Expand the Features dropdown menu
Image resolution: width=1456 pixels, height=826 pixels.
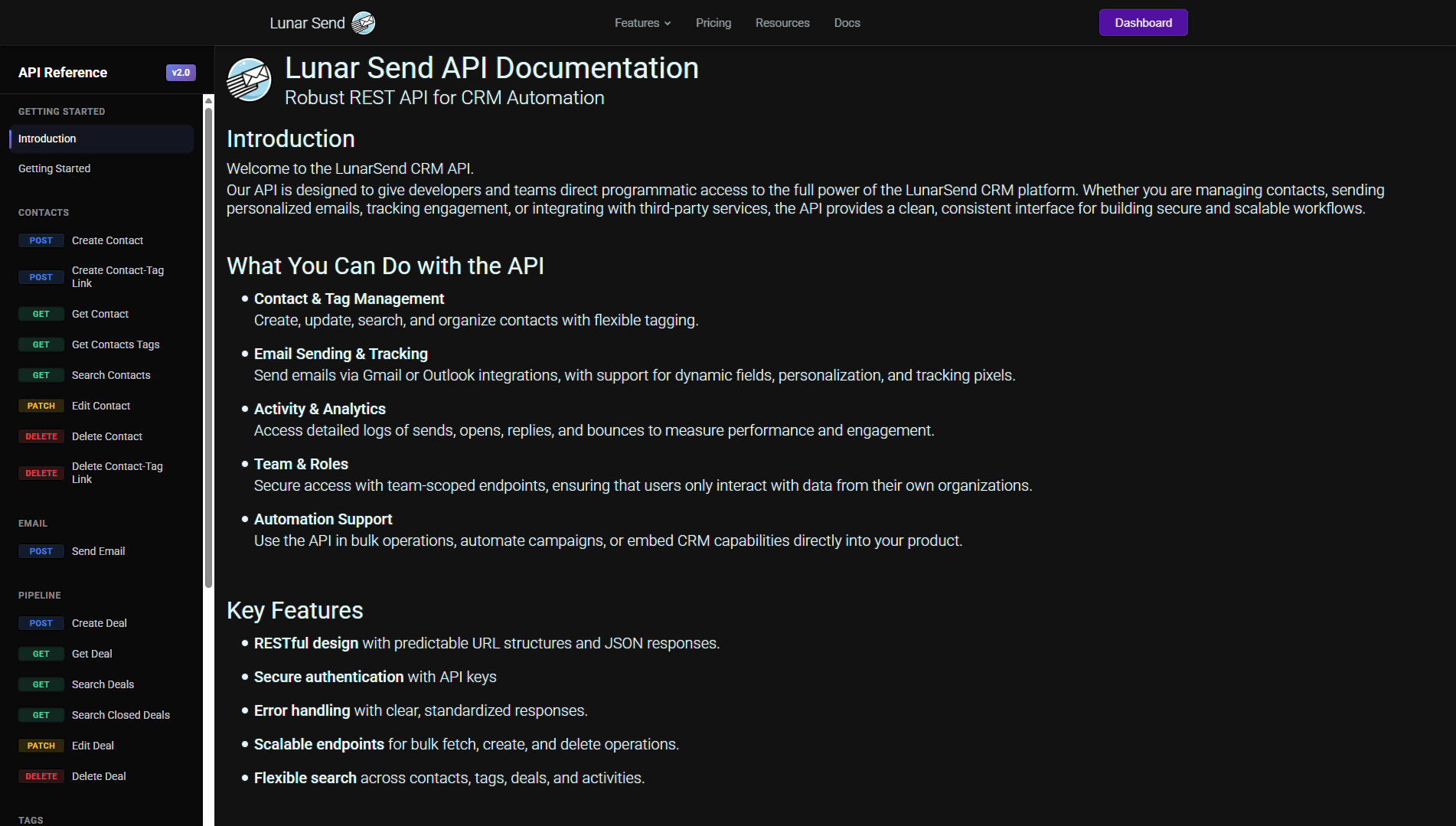(642, 23)
